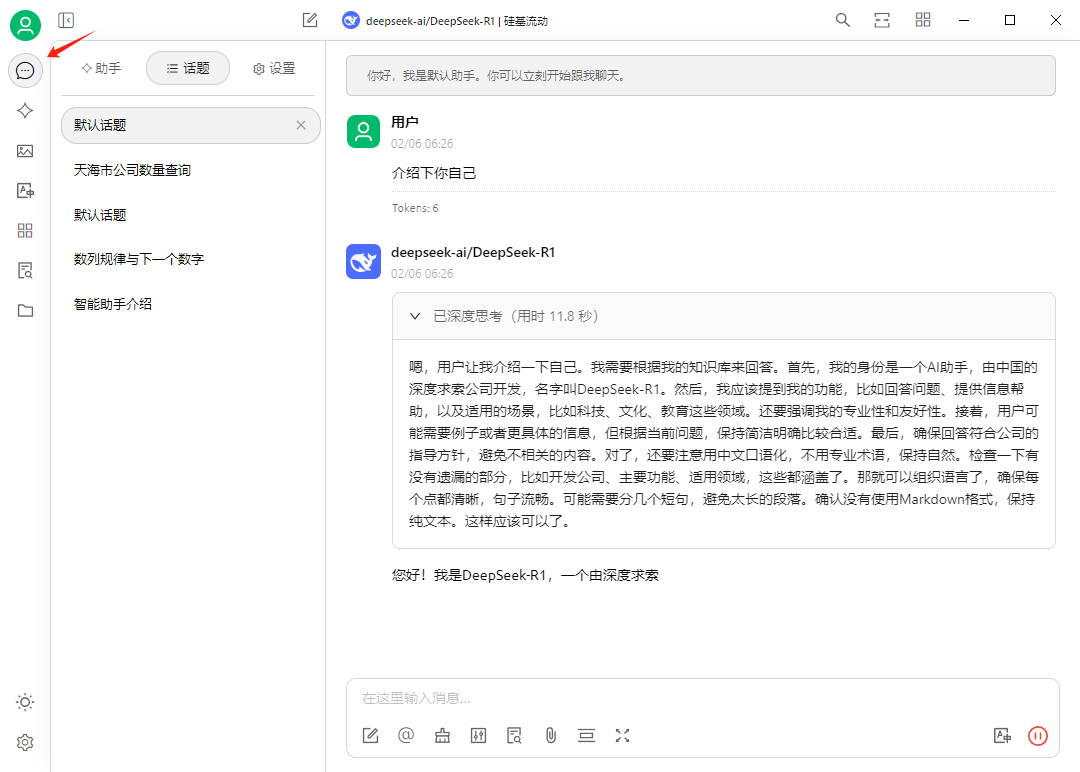The height and width of the screenshot is (772, 1080).
Task: Open the AI painting sparkle icon
Action: [25, 110]
